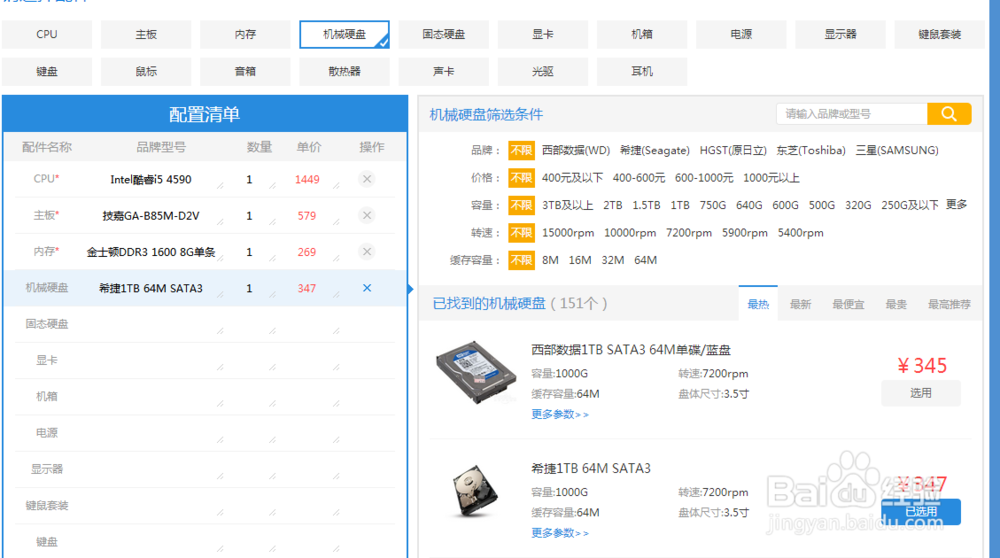Filter price 1000元以上
1000x558 pixels.
[771, 178]
